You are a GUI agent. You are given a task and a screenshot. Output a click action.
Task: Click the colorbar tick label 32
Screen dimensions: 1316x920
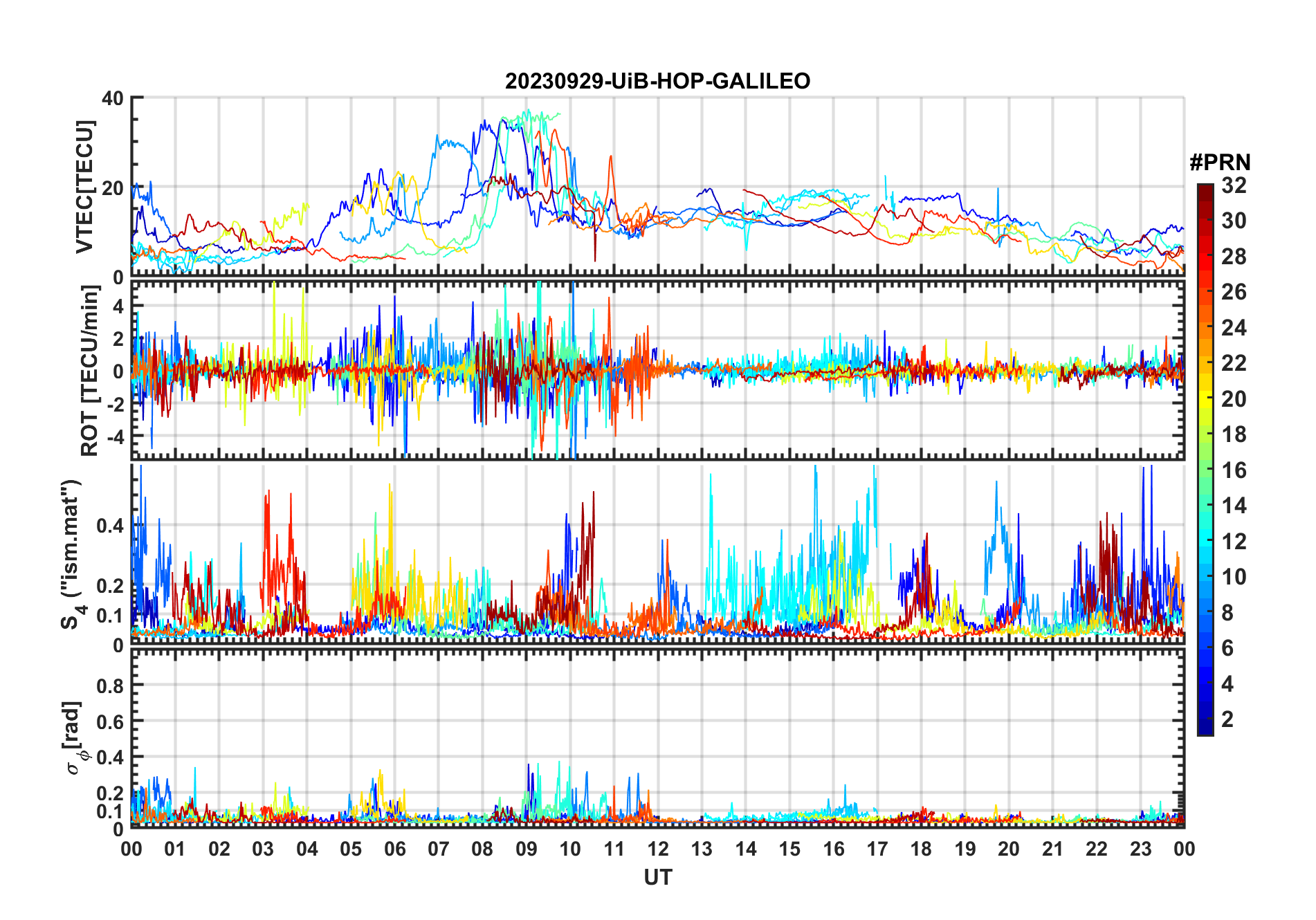[x=1234, y=185]
